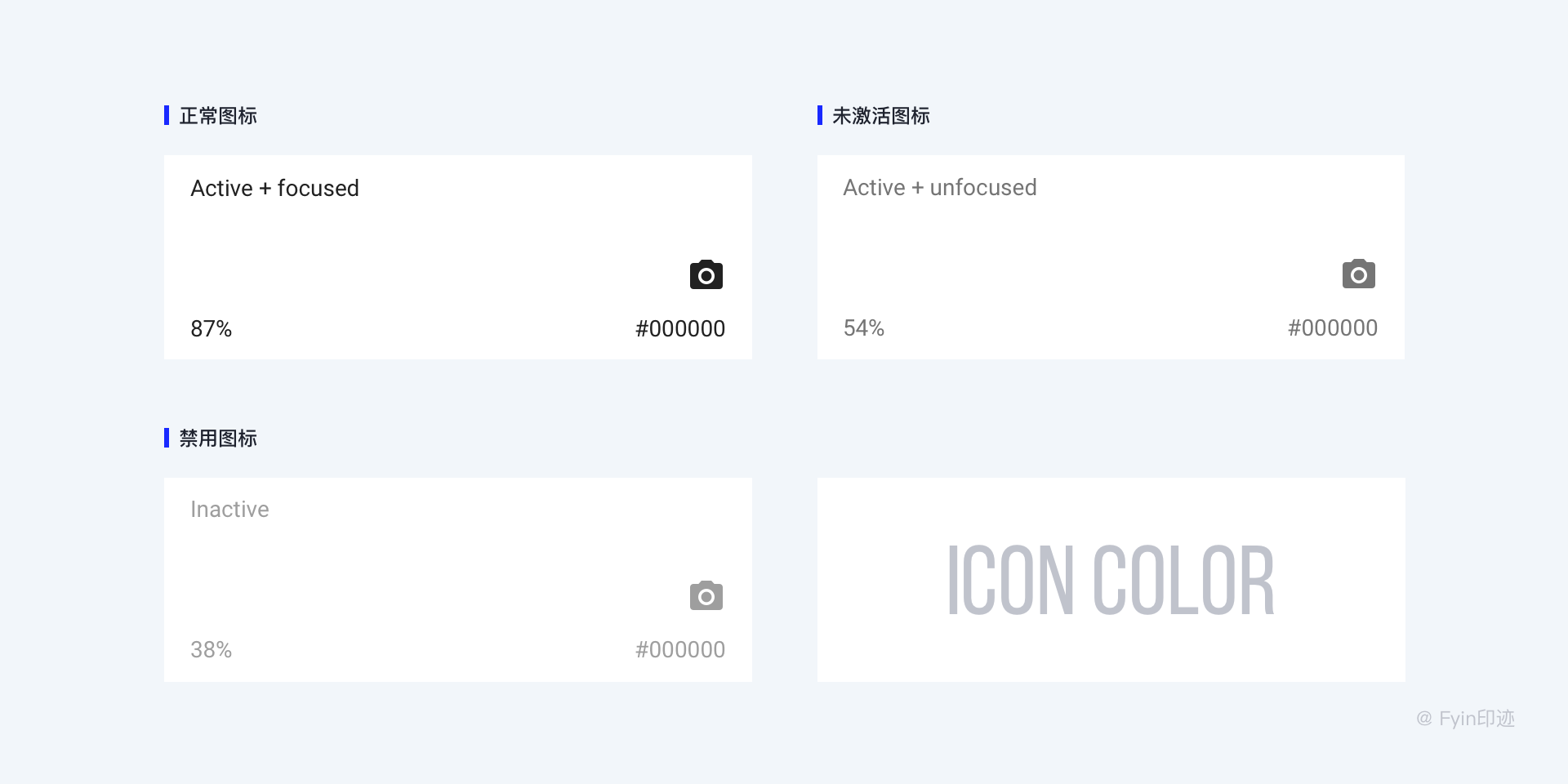The image size is (1568, 784).
Task: Select the 正常图标 section heading
Action: click(218, 116)
